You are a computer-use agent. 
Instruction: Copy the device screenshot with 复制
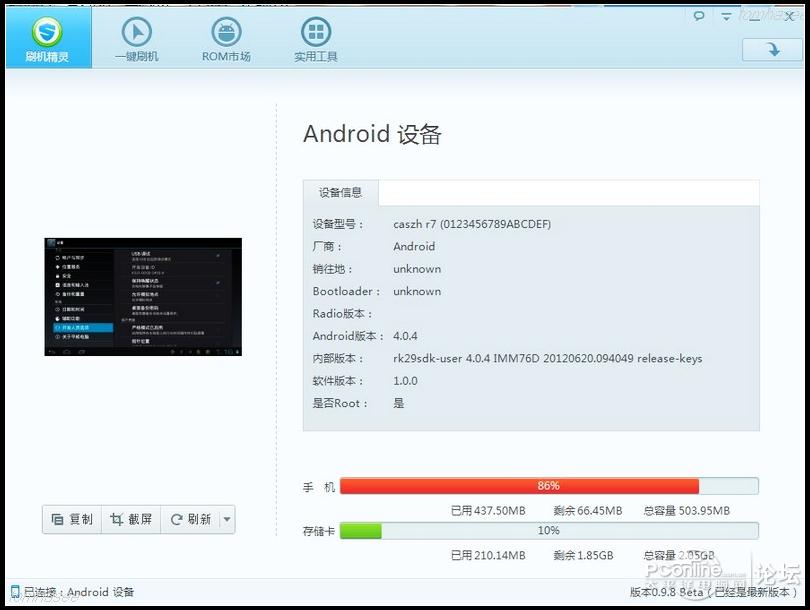(72, 519)
